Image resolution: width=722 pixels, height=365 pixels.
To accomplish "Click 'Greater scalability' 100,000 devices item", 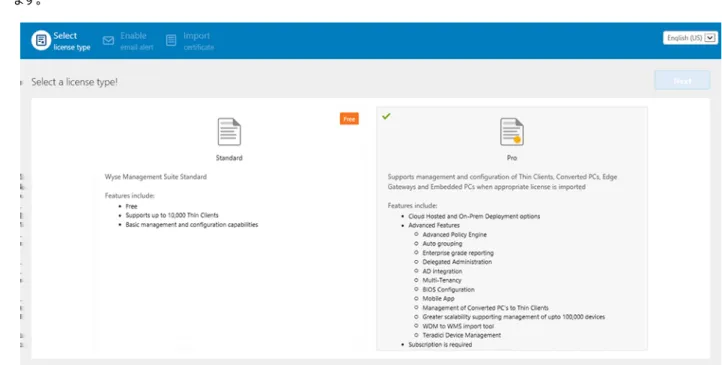I will point(513,317).
